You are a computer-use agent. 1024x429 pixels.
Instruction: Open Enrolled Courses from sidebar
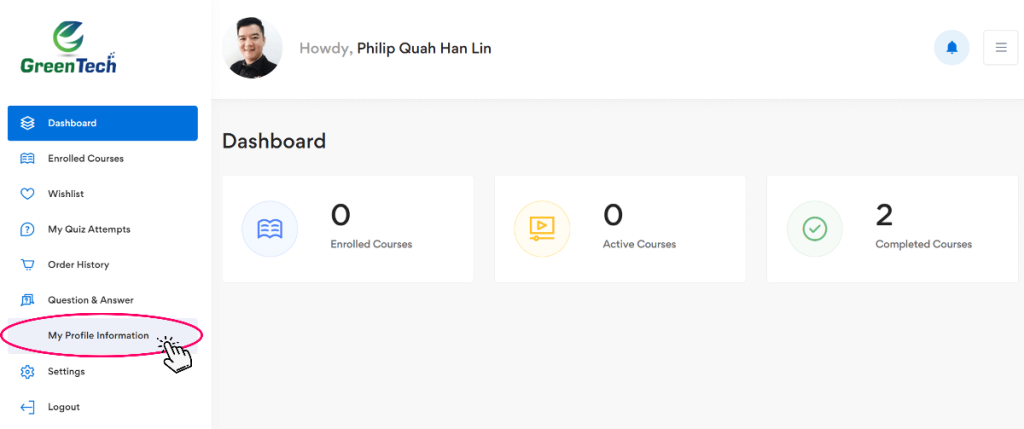86,158
